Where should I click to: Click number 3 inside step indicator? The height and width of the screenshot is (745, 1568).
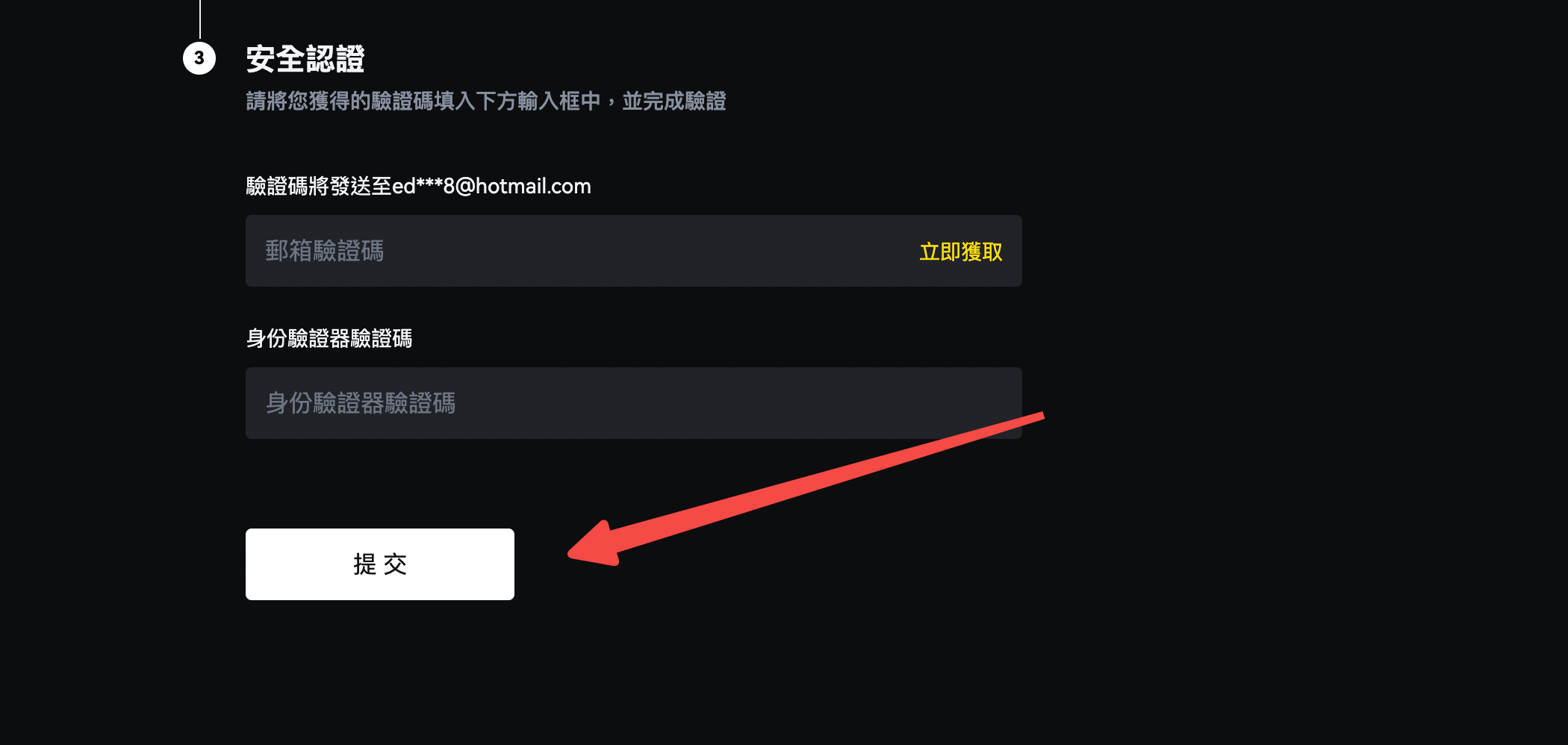[199, 58]
